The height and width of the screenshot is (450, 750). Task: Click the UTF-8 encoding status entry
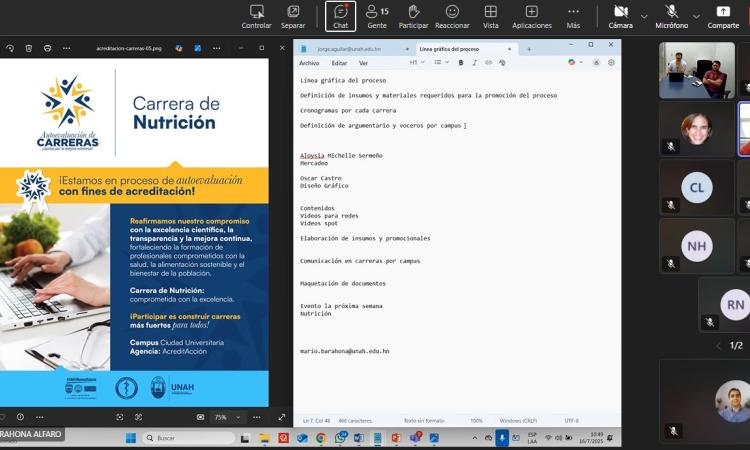(x=571, y=421)
